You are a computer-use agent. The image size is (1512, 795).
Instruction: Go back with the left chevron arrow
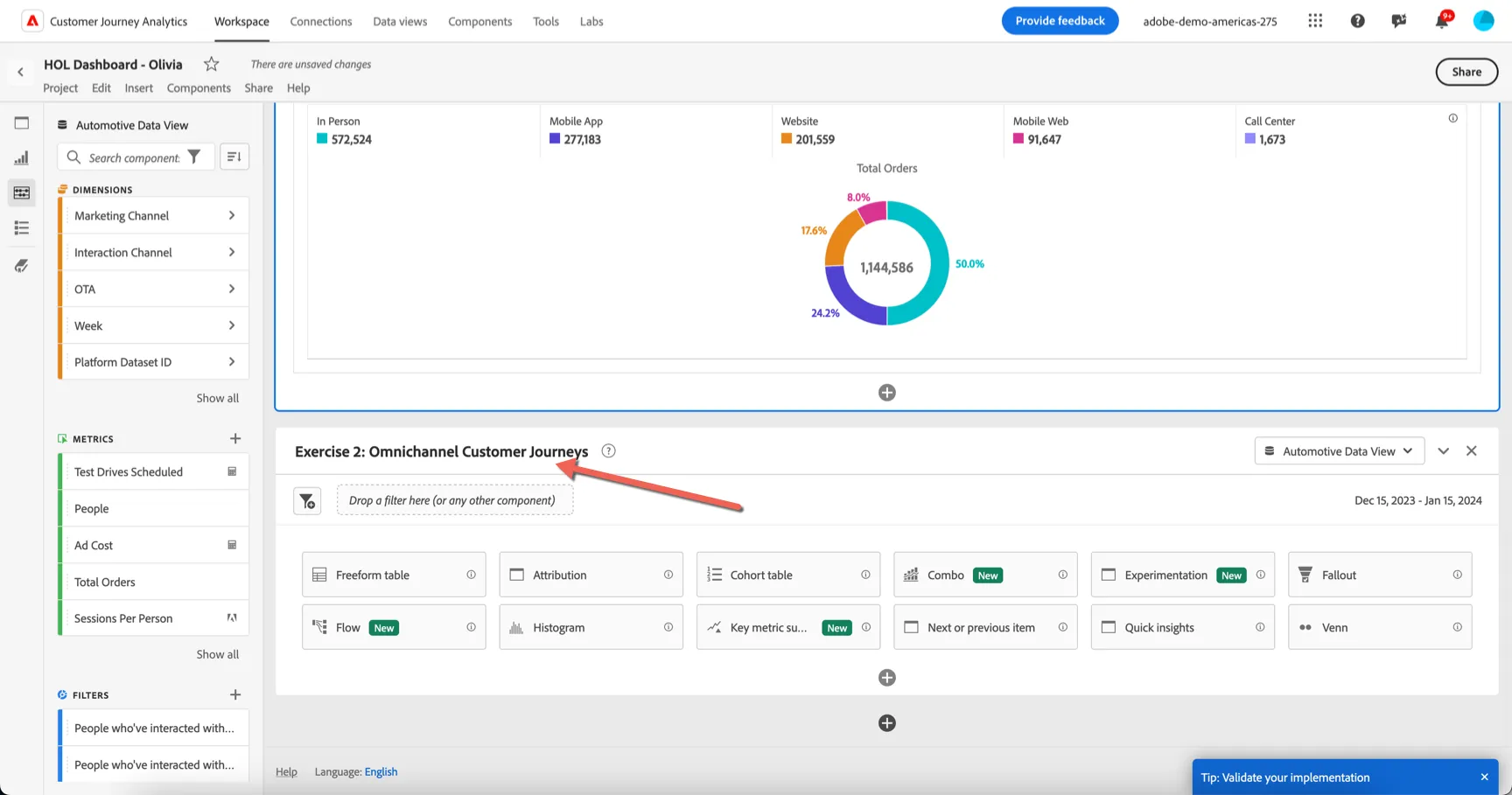[20, 73]
